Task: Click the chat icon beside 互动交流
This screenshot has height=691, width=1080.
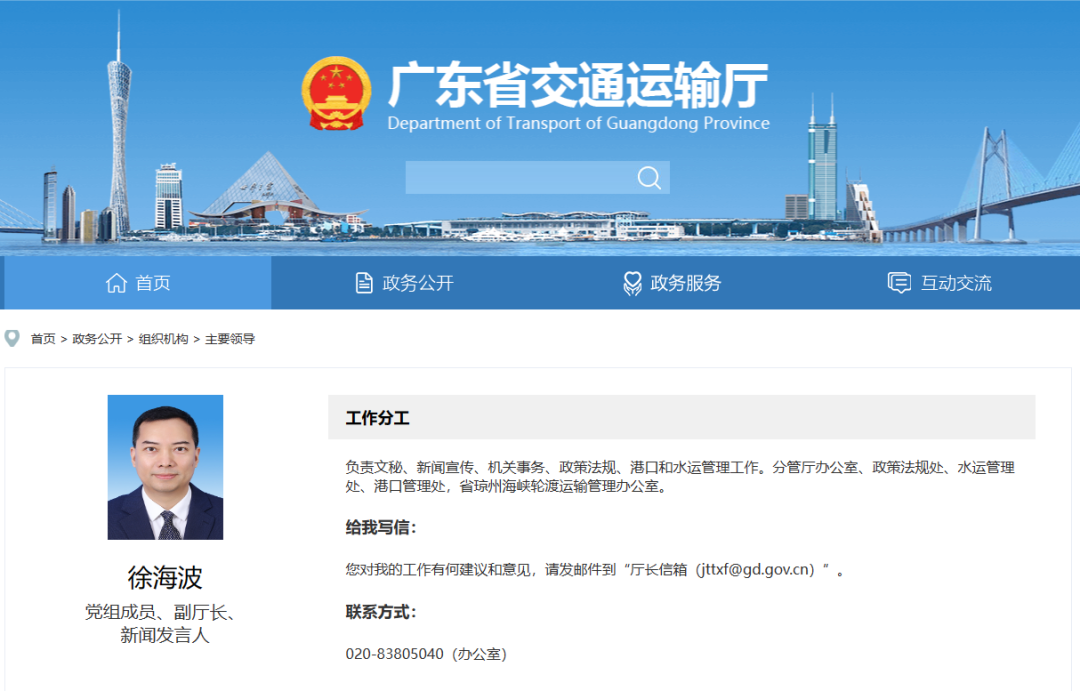Action: click(899, 282)
